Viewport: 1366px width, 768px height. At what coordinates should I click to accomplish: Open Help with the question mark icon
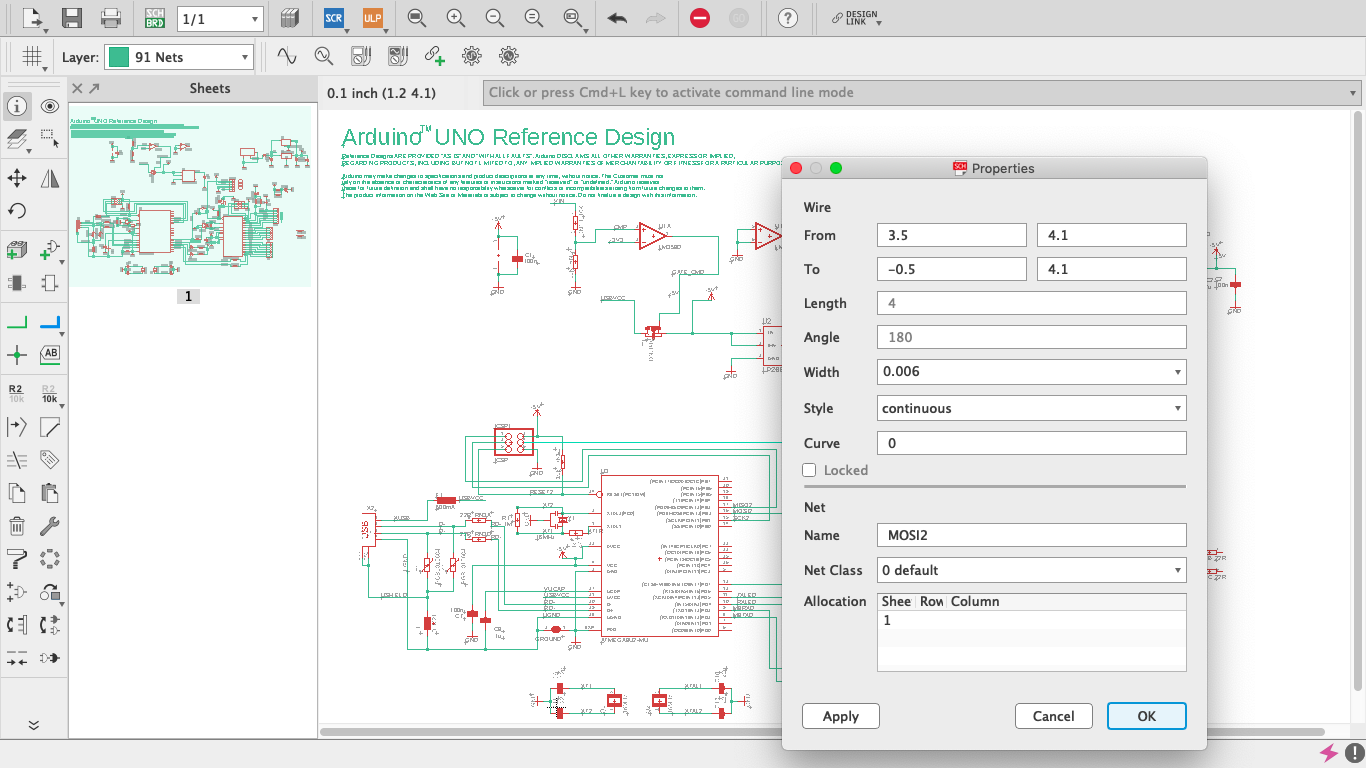[x=788, y=18]
